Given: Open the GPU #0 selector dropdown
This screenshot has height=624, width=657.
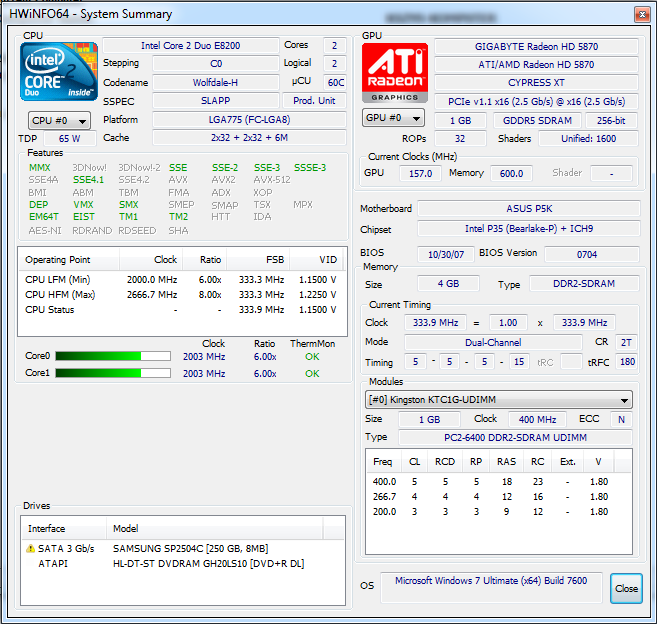Looking at the screenshot, I should [x=393, y=118].
